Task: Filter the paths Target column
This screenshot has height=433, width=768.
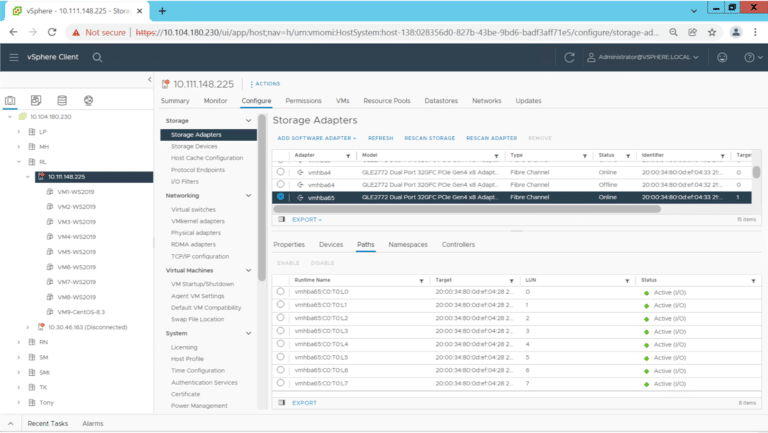Action: (511, 281)
